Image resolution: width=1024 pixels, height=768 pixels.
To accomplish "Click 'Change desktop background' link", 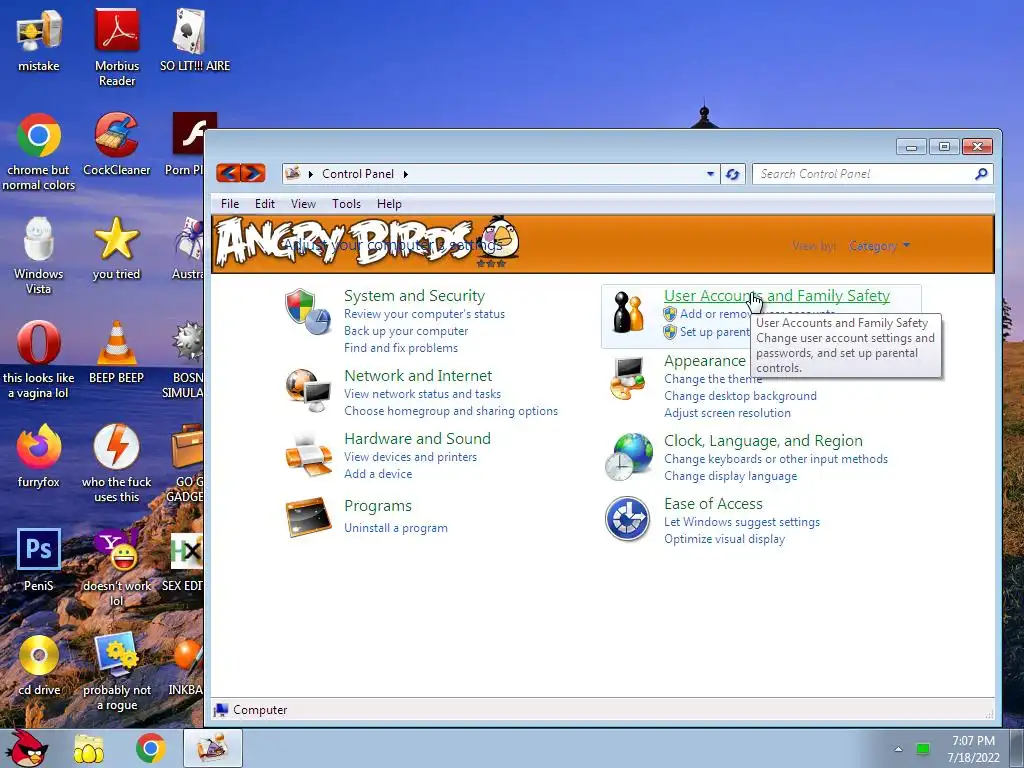I will [x=741, y=396].
